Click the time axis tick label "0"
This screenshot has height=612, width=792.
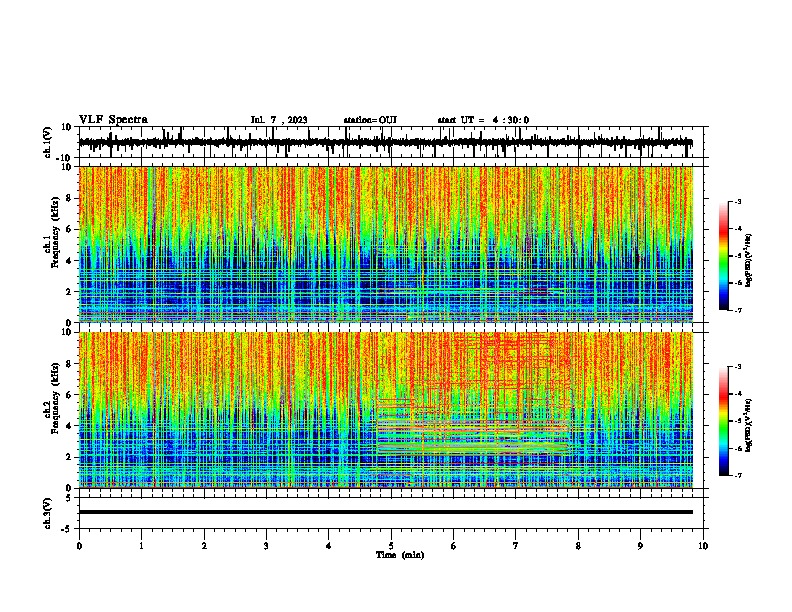[x=79, y=546]
